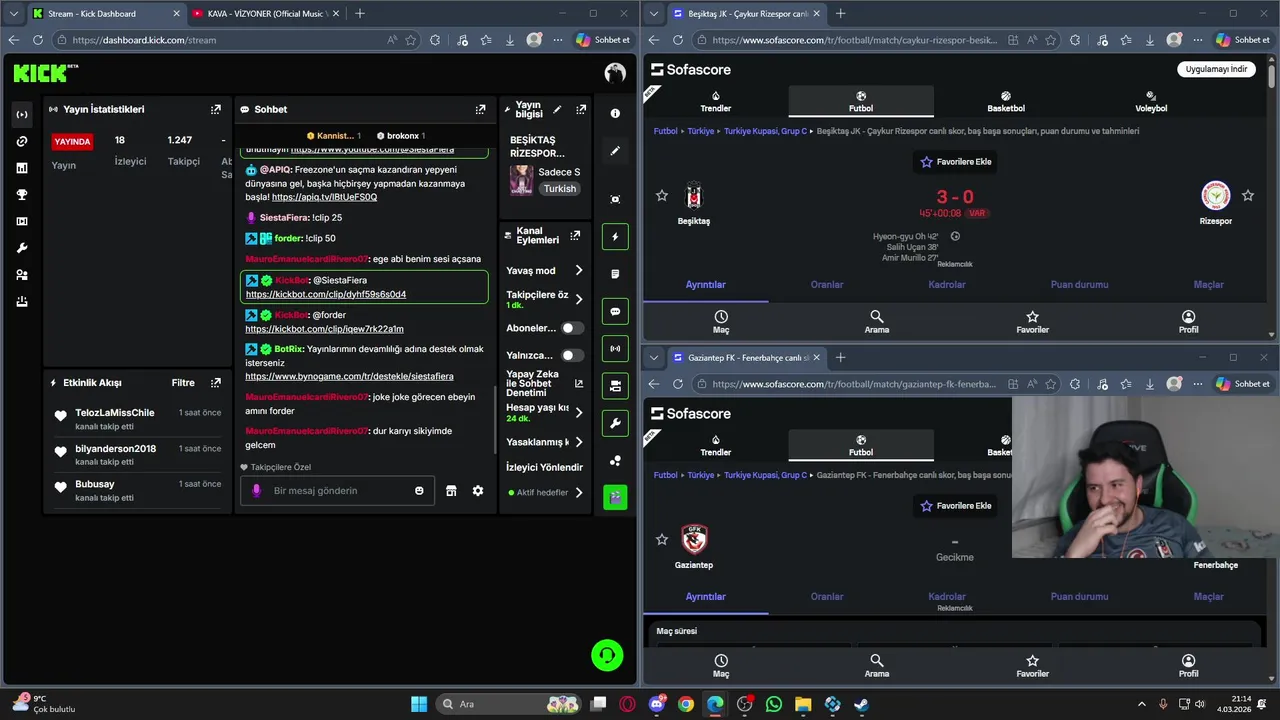The image size is (1280, 720).
Task: Open the Kick sidebar stream link icon
Action: pos(22,141)
